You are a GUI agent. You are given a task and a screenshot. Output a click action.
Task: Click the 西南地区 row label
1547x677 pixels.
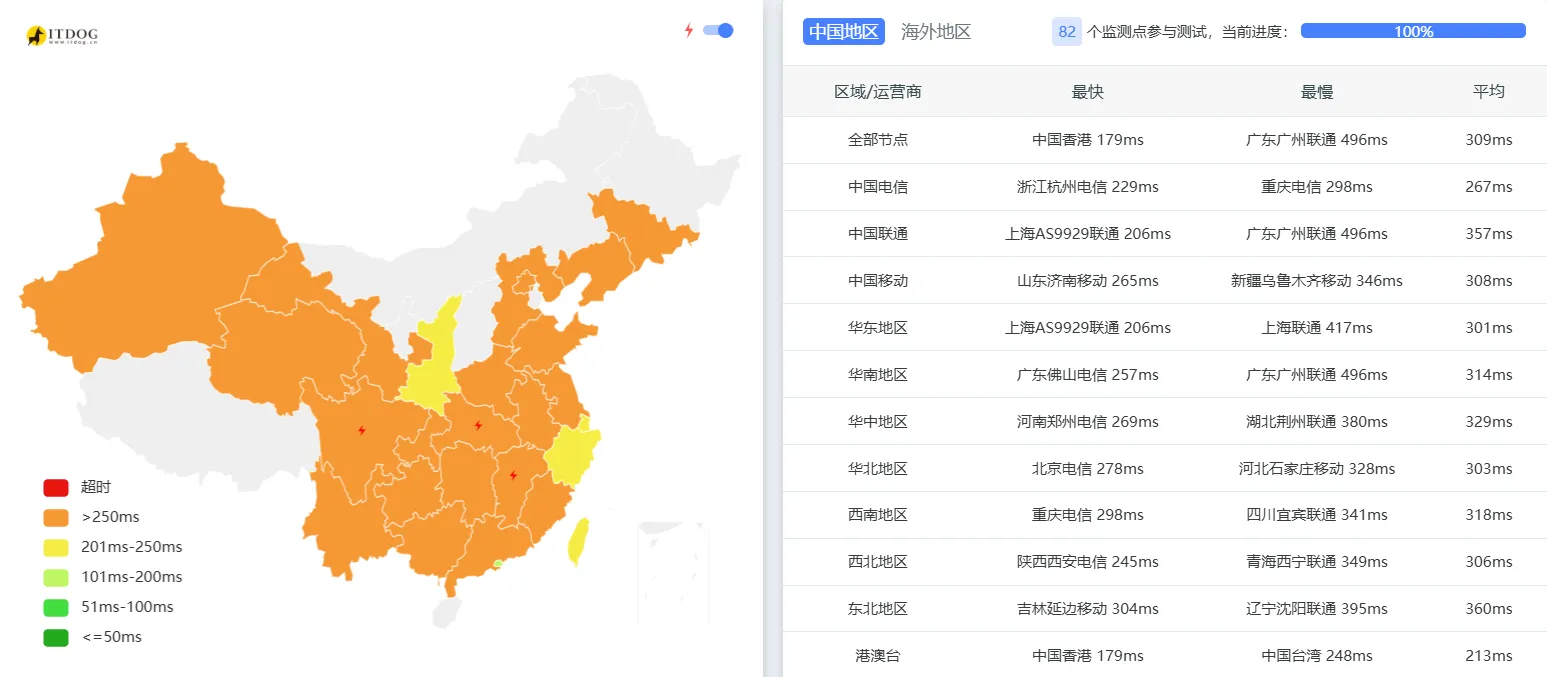click(878, 515)
